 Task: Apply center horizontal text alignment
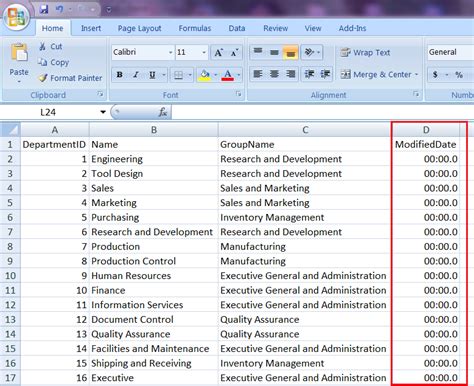[274, 74]
